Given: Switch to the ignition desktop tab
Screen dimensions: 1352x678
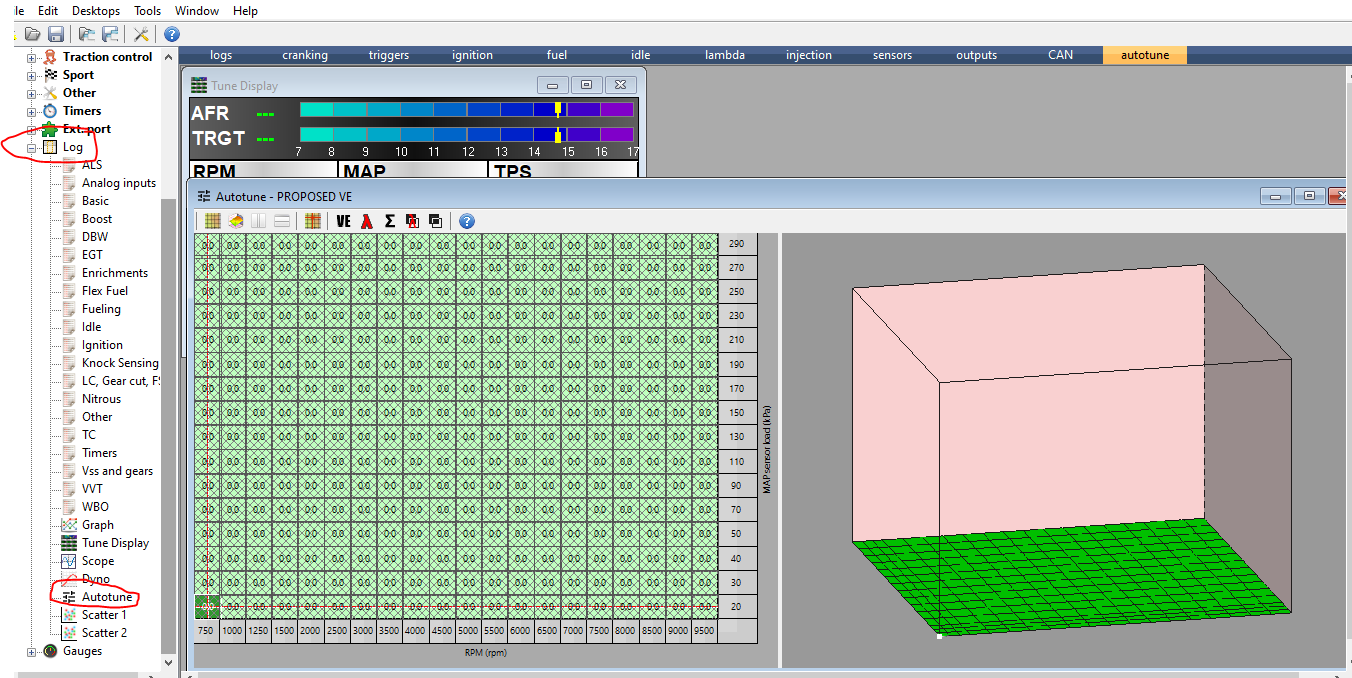Looking at the screenshot, I should click(x=472, y=55).
